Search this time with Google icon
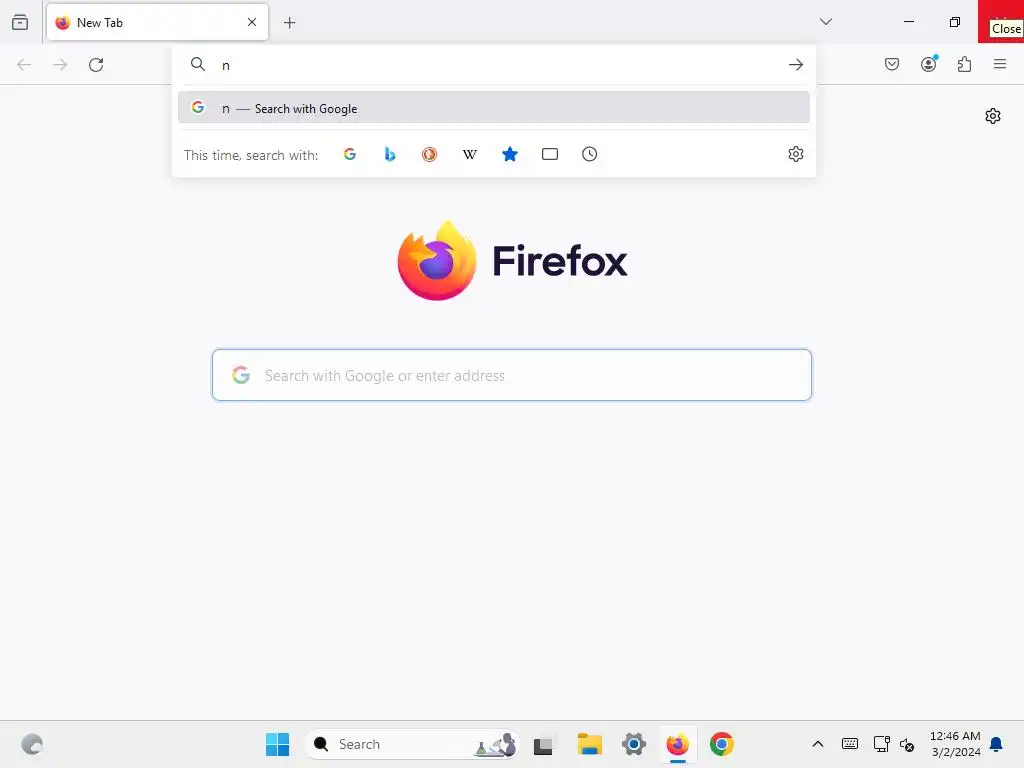 pyautogui.click(x=350, y=154)
